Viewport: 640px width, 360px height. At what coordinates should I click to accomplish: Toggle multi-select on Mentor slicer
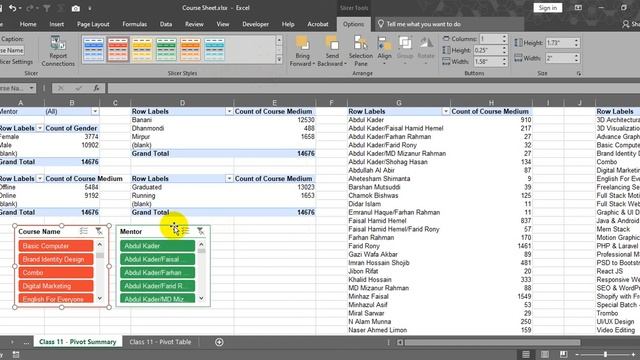pos(185,231)
